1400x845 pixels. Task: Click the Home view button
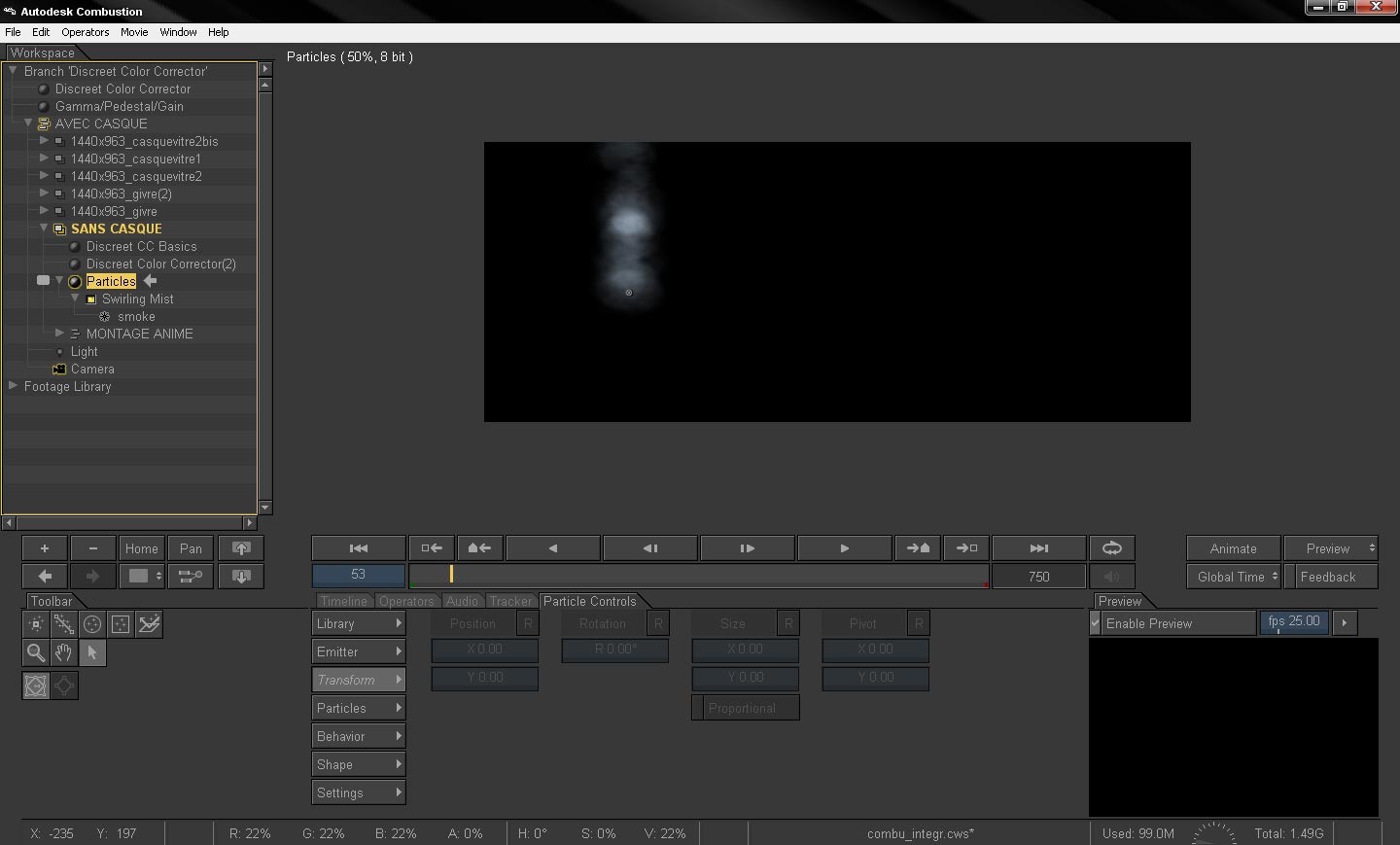[x=142, y=548]
